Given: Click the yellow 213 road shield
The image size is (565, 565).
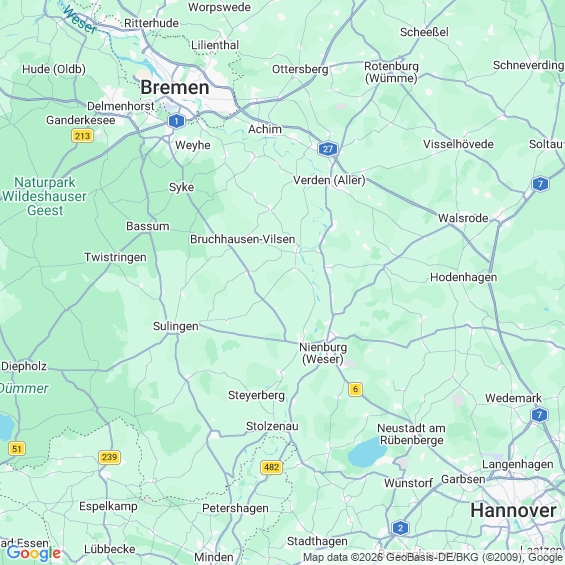Looking at the screenshot, I should 83,136.
